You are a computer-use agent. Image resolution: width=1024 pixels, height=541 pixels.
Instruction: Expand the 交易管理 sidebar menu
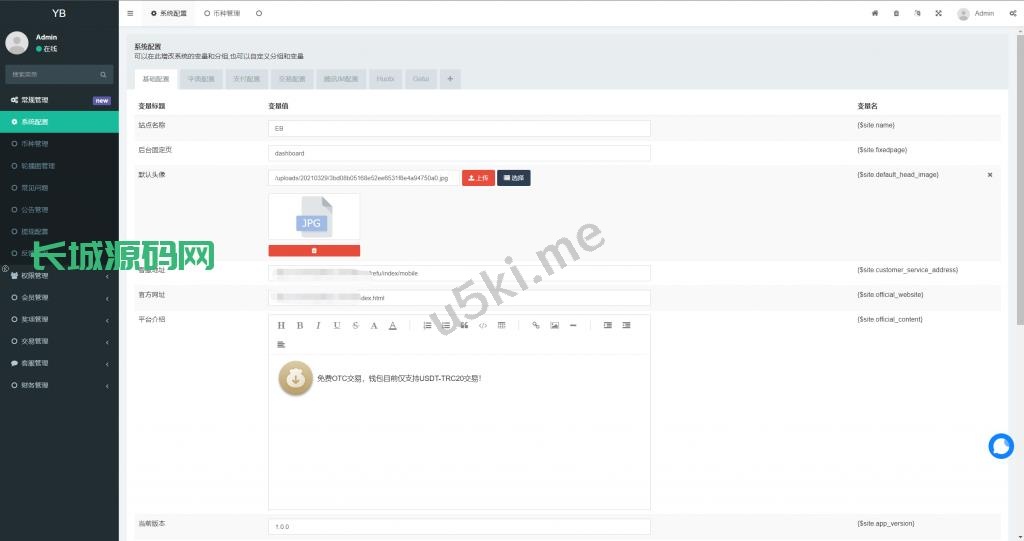pos(59,341)
